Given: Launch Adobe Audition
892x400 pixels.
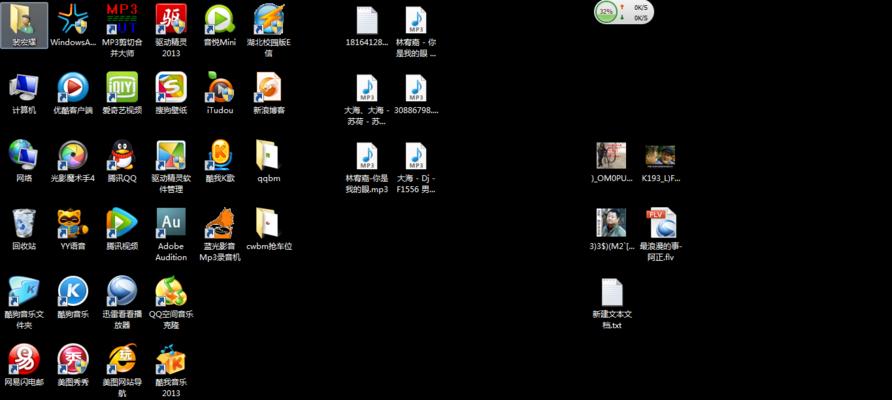Looking at the screenshot, I should 171,234.
